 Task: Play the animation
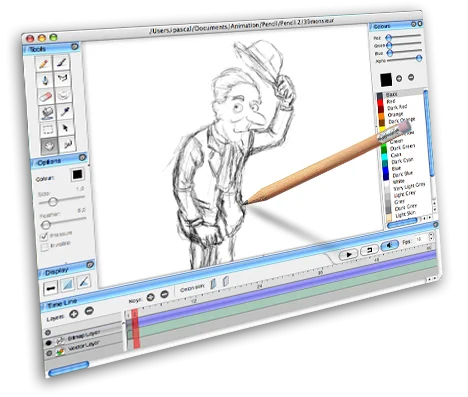point(348,255)
